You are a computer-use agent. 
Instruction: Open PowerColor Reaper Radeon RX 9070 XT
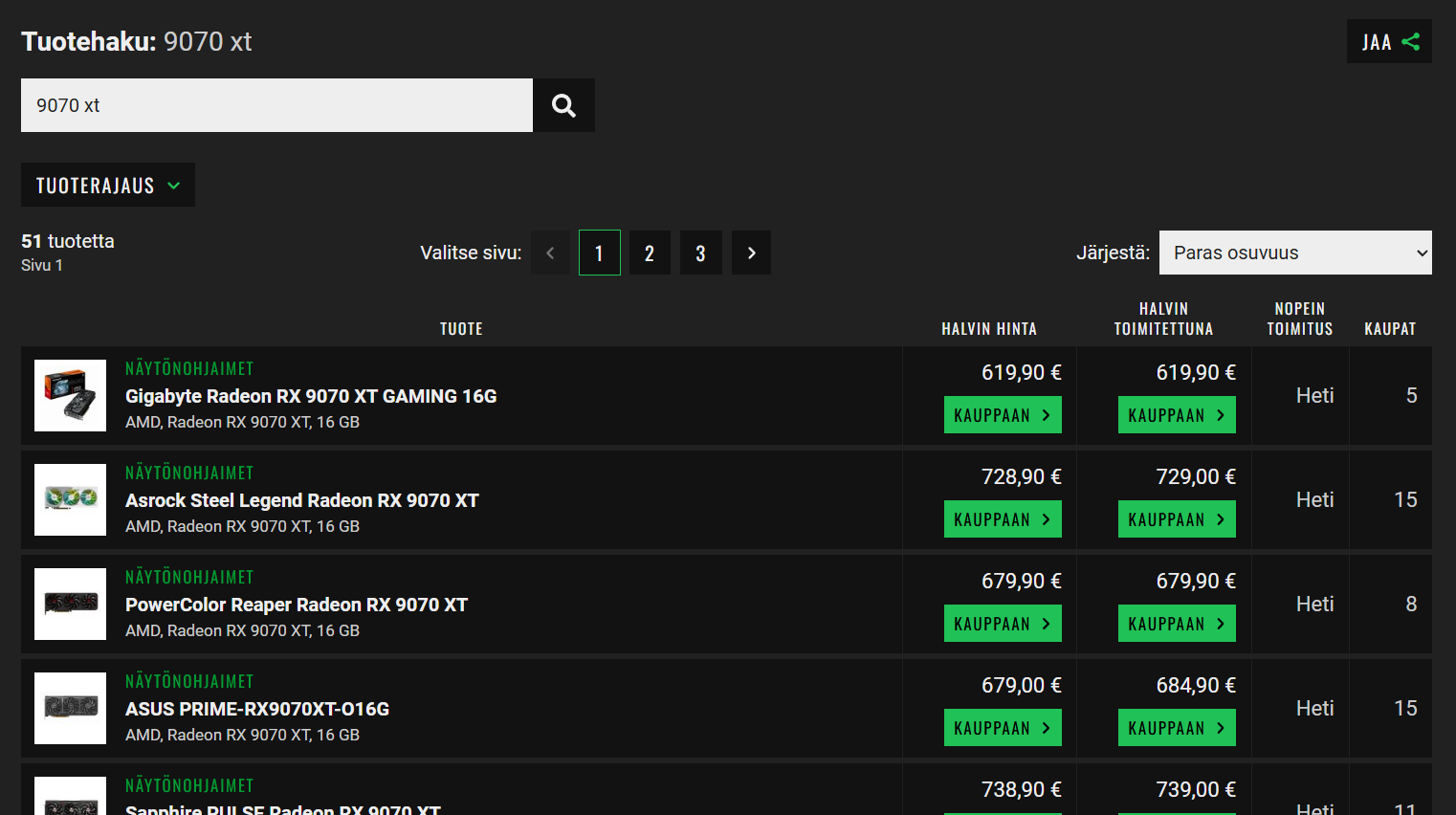click(297, 605)
